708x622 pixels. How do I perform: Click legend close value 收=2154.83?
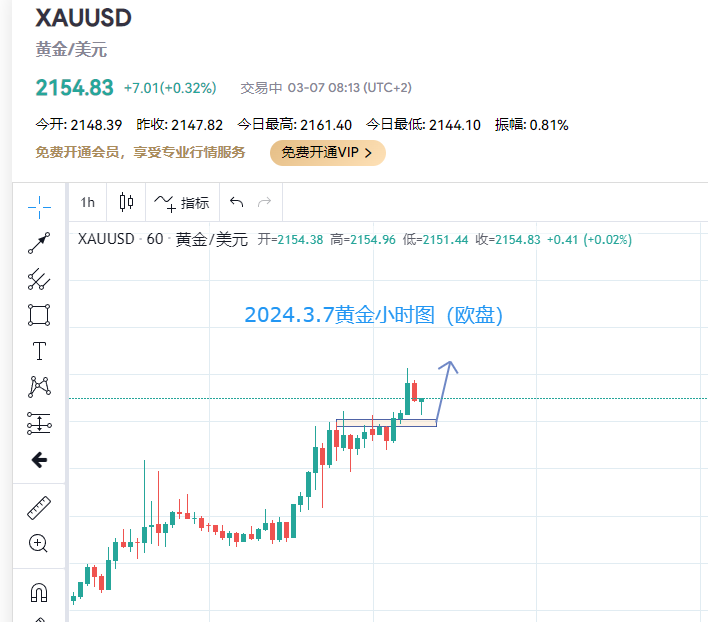(x=508, y=239)
